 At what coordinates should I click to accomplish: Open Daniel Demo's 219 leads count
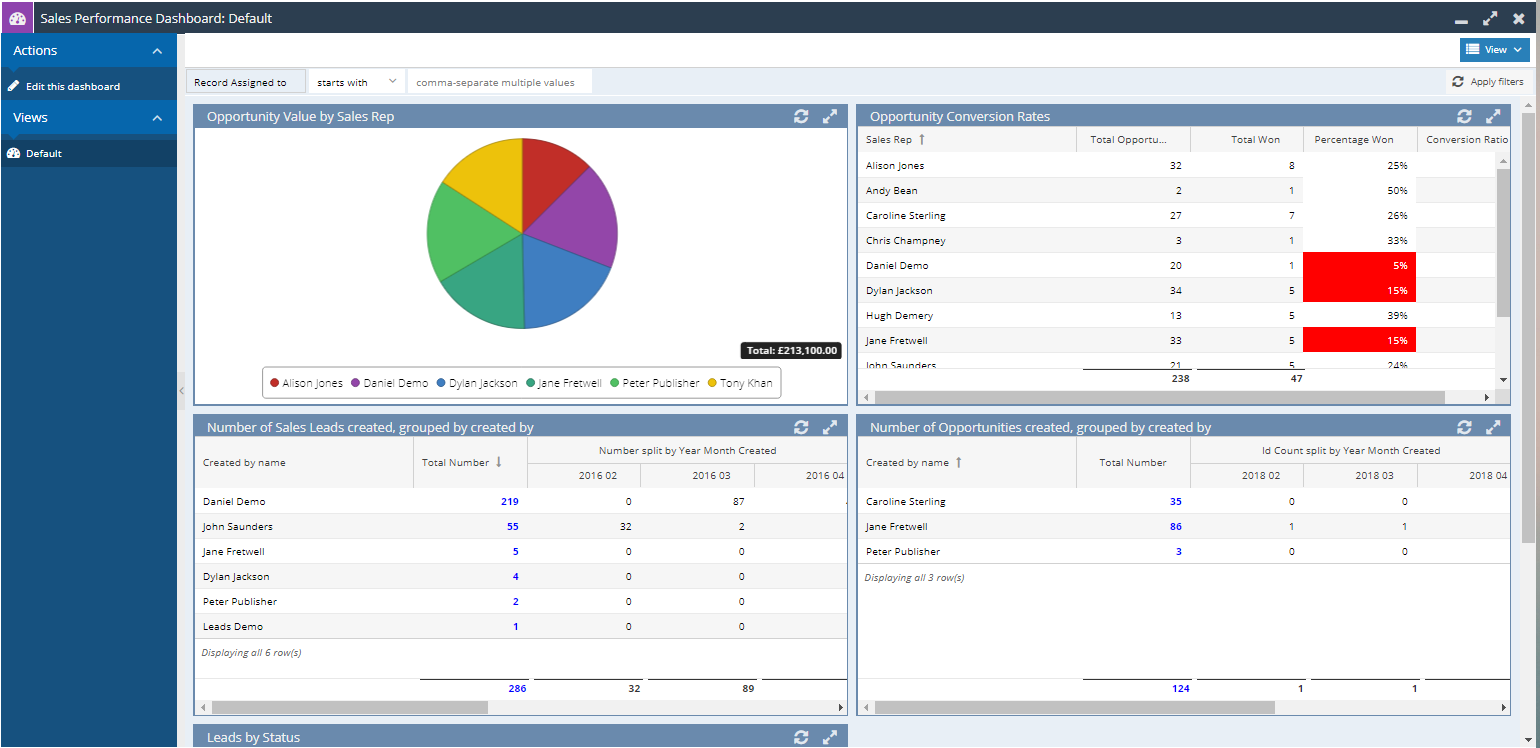pos(510,502)
